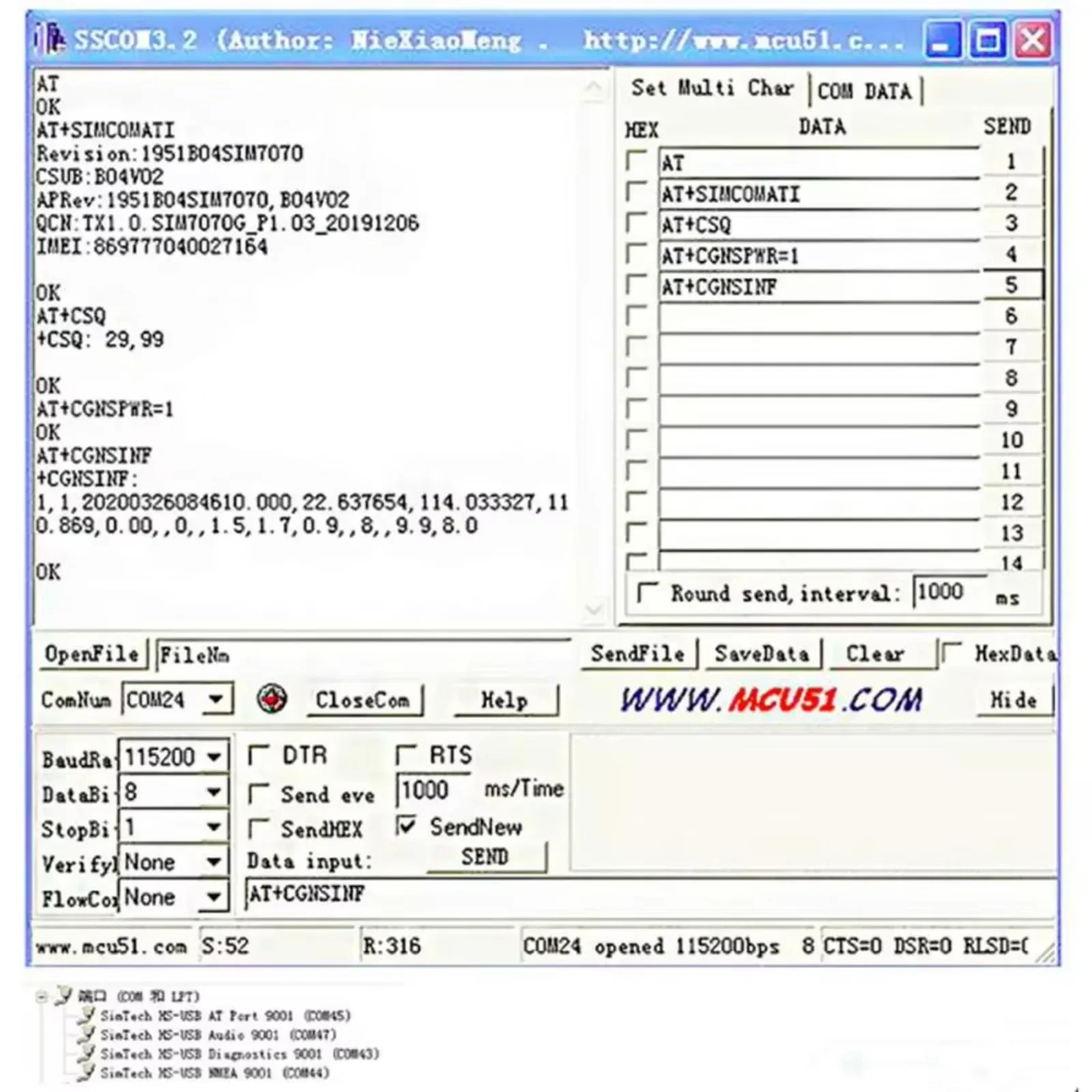This screenshot has width=1092, height=1092.
Task: Toggle the HexData display checkbox
Action: [x=951, y=653]
